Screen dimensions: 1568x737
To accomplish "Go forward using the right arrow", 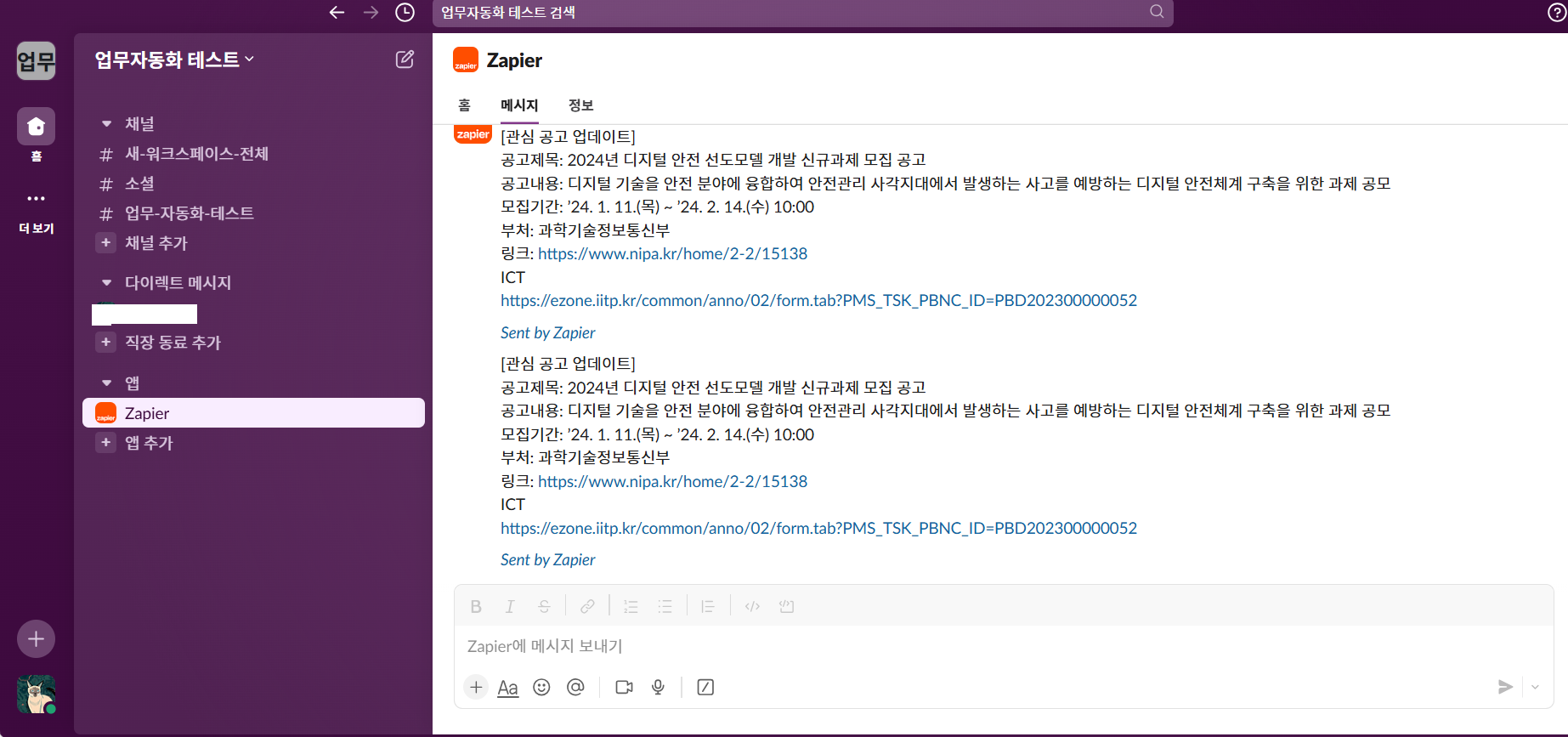I will pyautogui.click(x=371, y=12).
